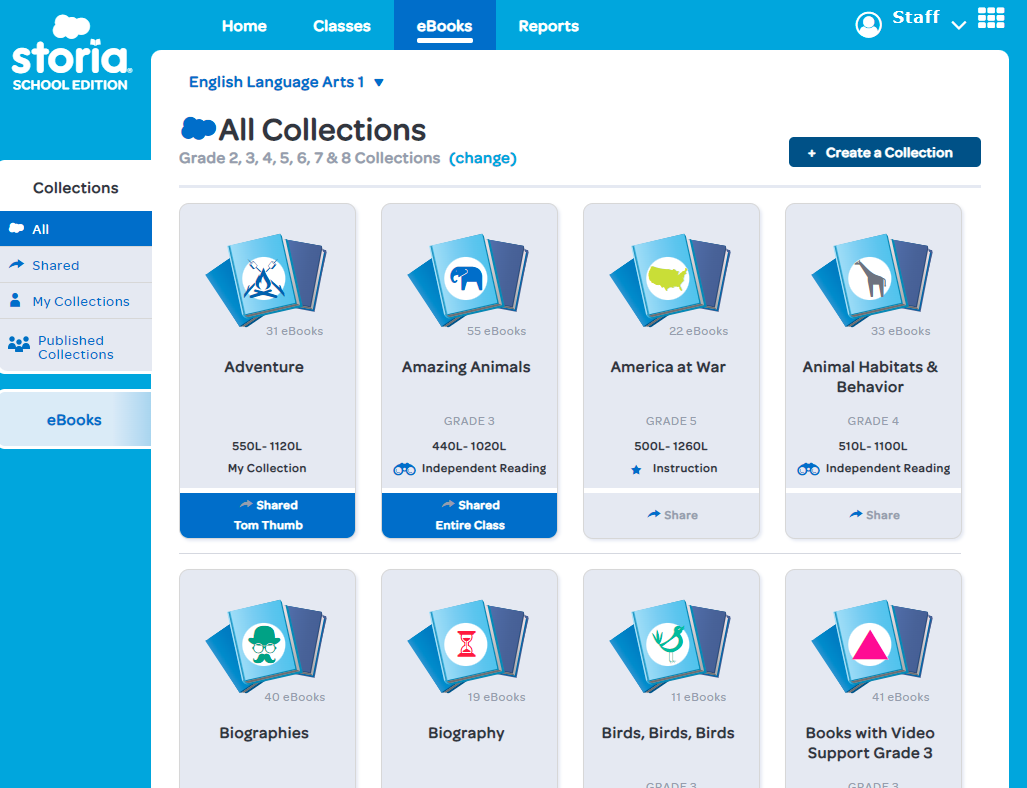Open the Staff user profile icon
The width and height of the screenshot is (1027, 788).
click(x=868, y=25)
